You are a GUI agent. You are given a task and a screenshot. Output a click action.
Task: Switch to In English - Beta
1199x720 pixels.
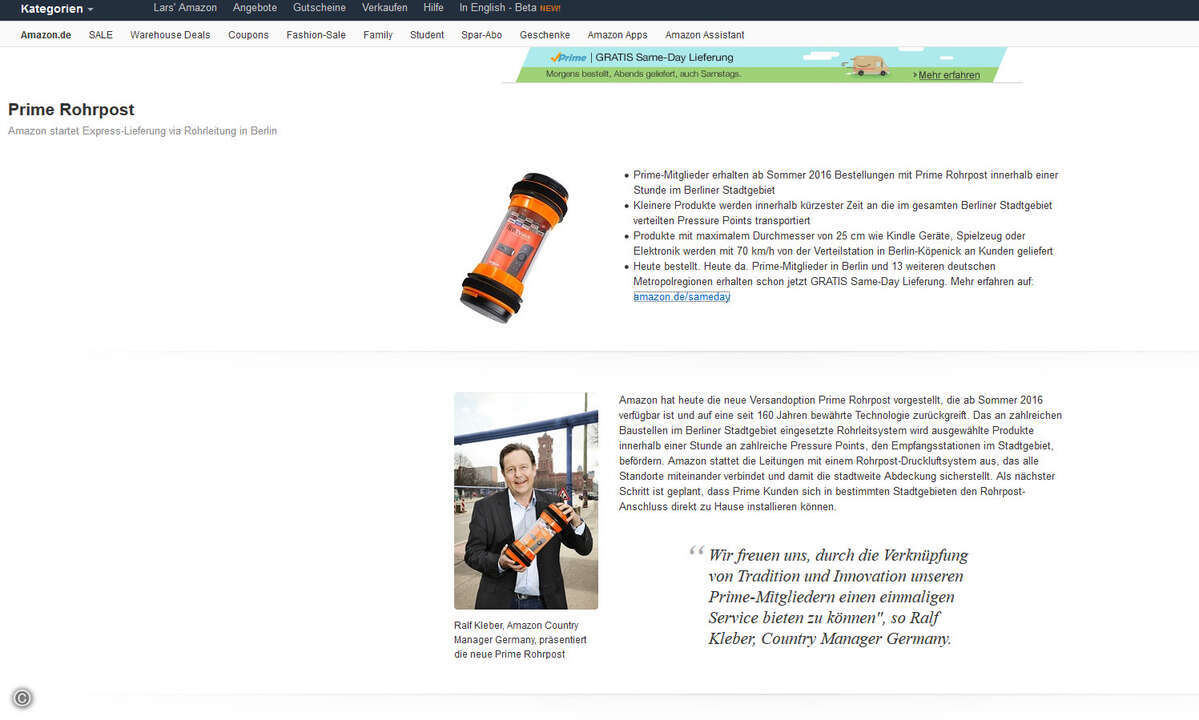click(x=509, y=8)
